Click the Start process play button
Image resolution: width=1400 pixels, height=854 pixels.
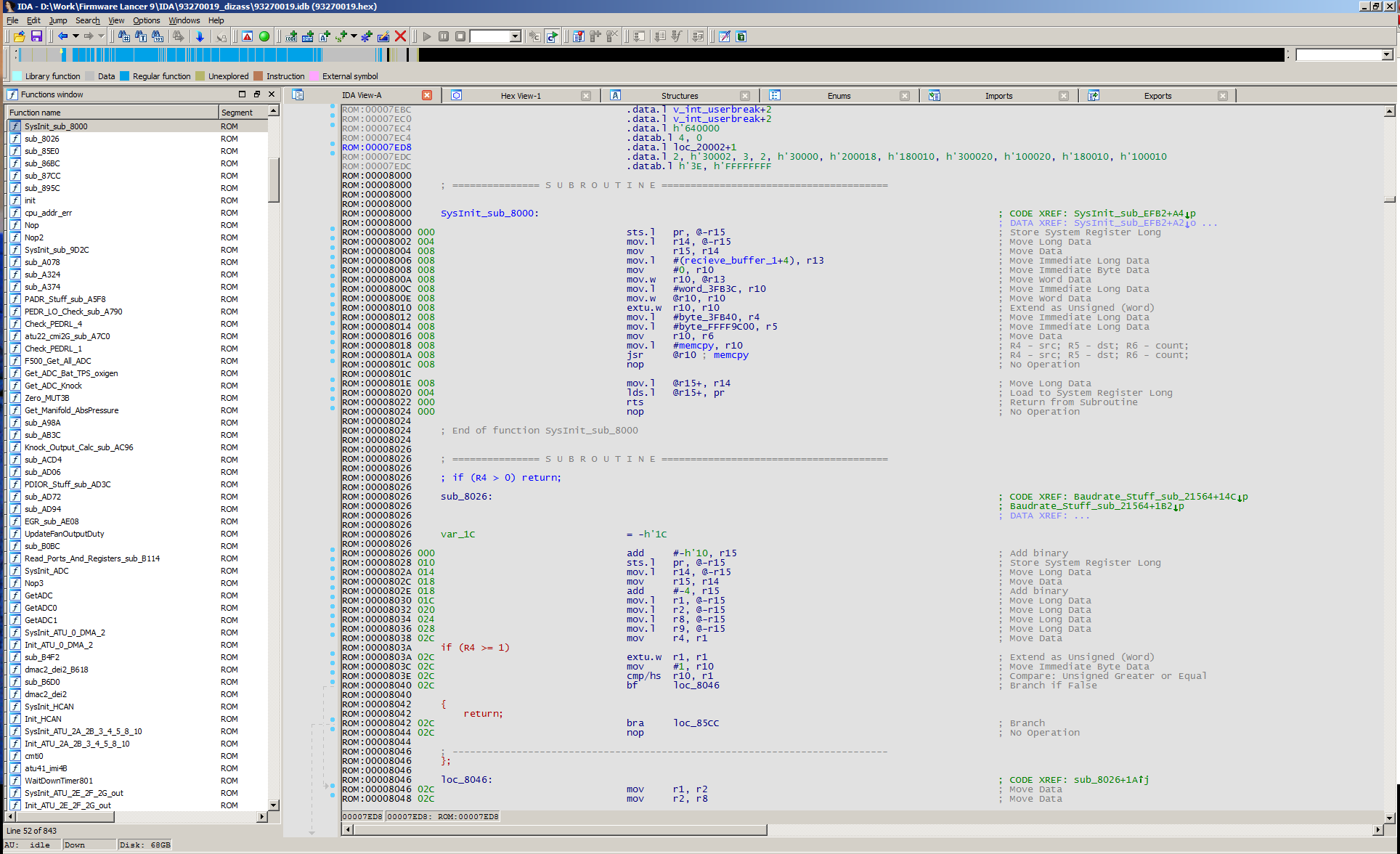(427, 36)
